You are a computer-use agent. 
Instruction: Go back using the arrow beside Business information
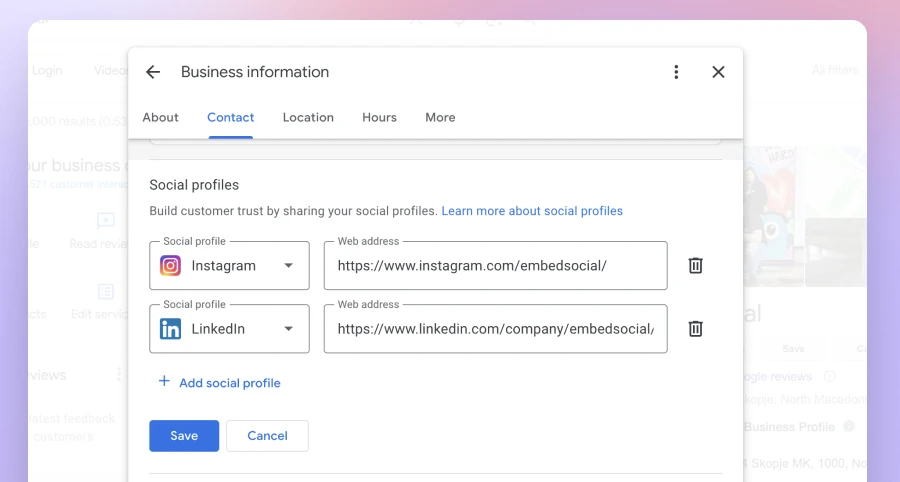153,72
